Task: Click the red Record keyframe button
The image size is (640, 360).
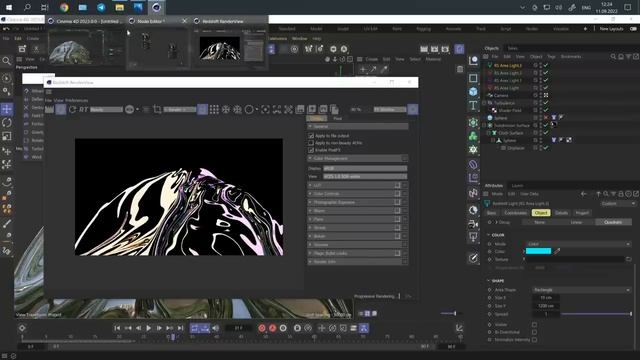Action: 262,328
